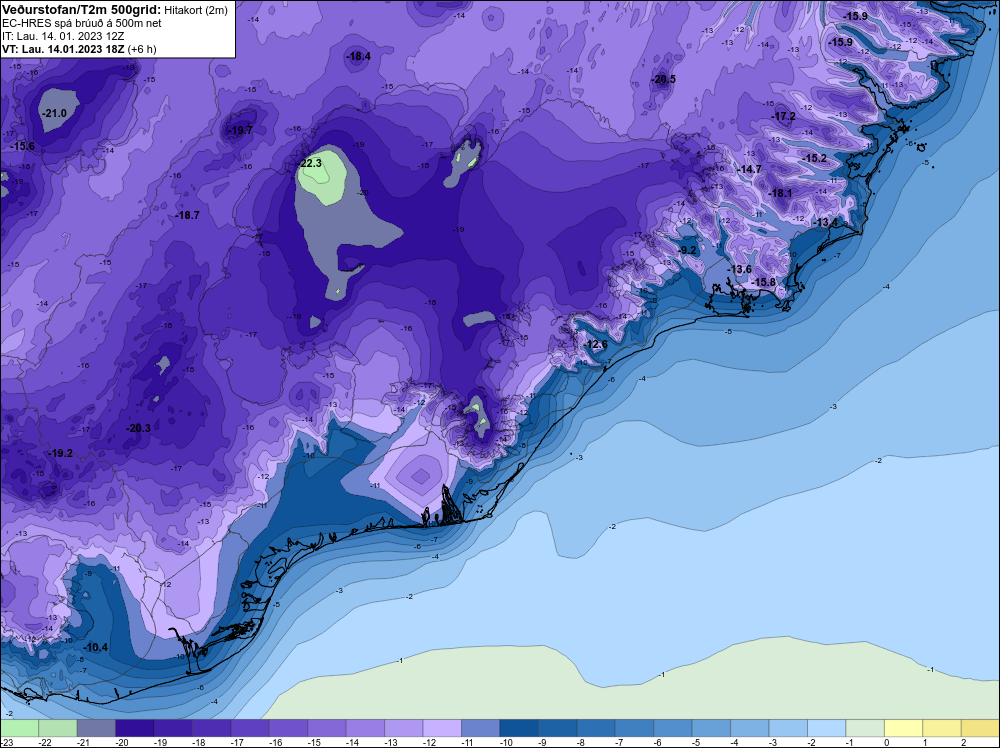This screenshot has width=1000, height=748.
Task: Click the Veðurstofan/T2m 500grid title text
Action: pos(81,10)
